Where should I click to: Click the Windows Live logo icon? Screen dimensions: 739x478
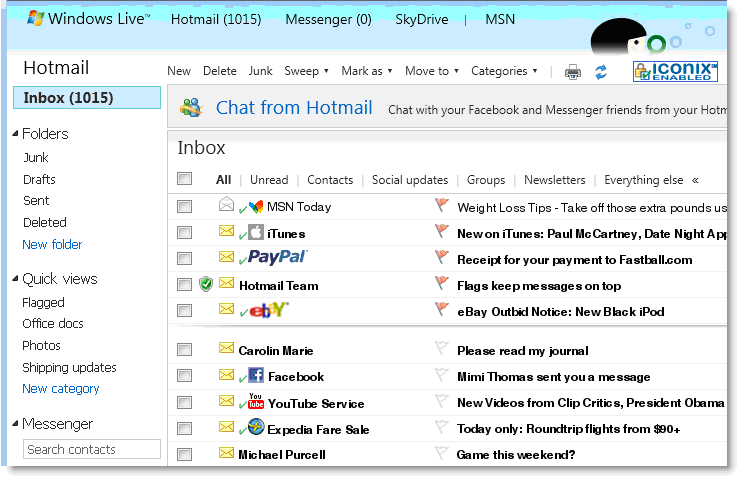(36, 18)
